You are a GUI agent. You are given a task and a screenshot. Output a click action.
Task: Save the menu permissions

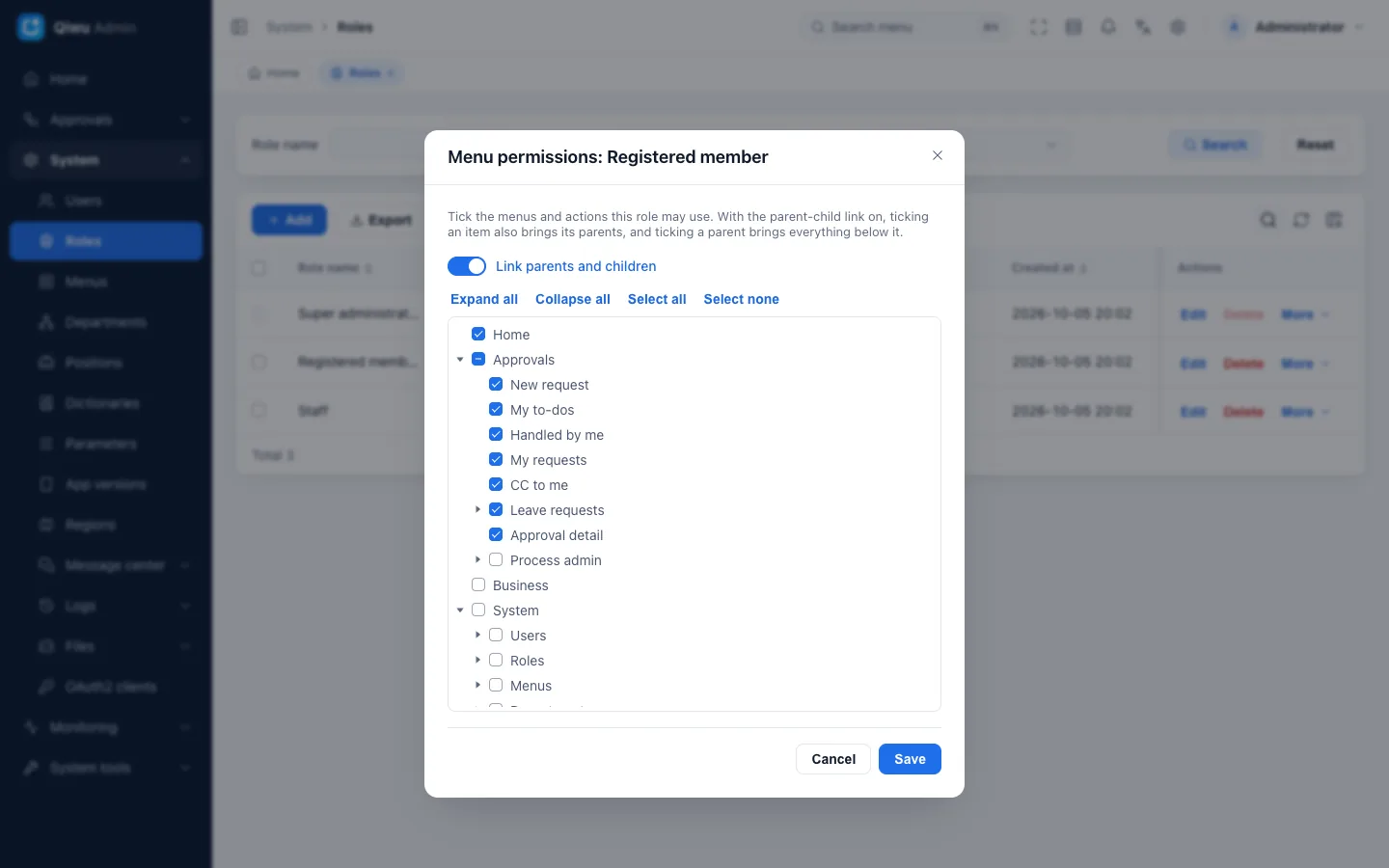(910, 759)
